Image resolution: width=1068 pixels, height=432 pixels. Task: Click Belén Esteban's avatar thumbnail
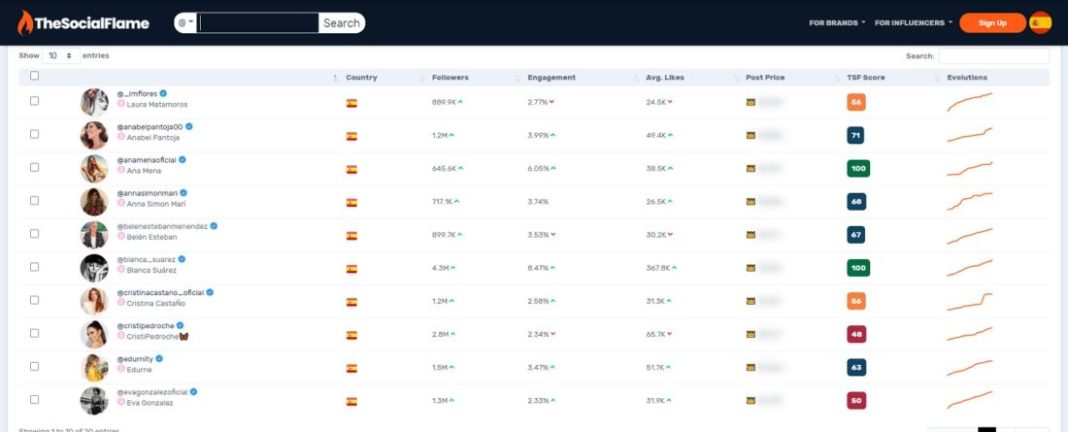click(94, 234)
